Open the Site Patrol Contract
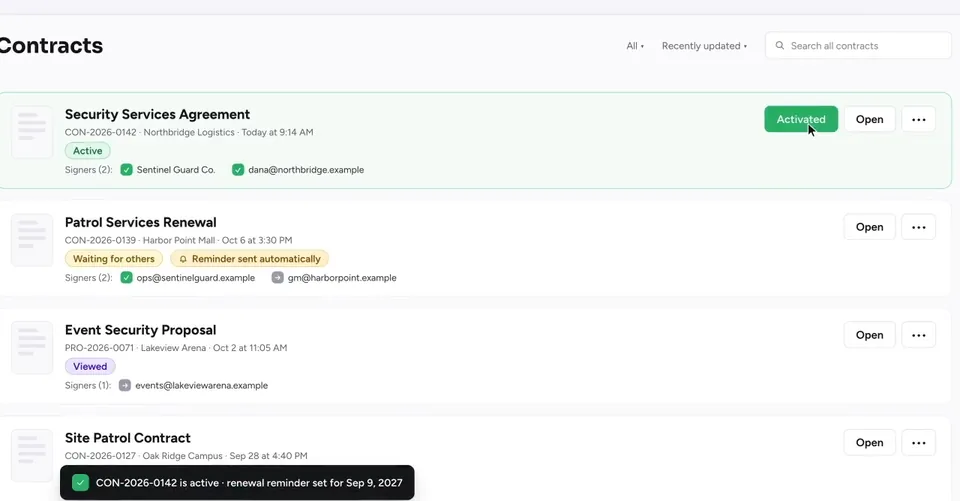This screenshot has width=960, height=501. pos(869,443)
